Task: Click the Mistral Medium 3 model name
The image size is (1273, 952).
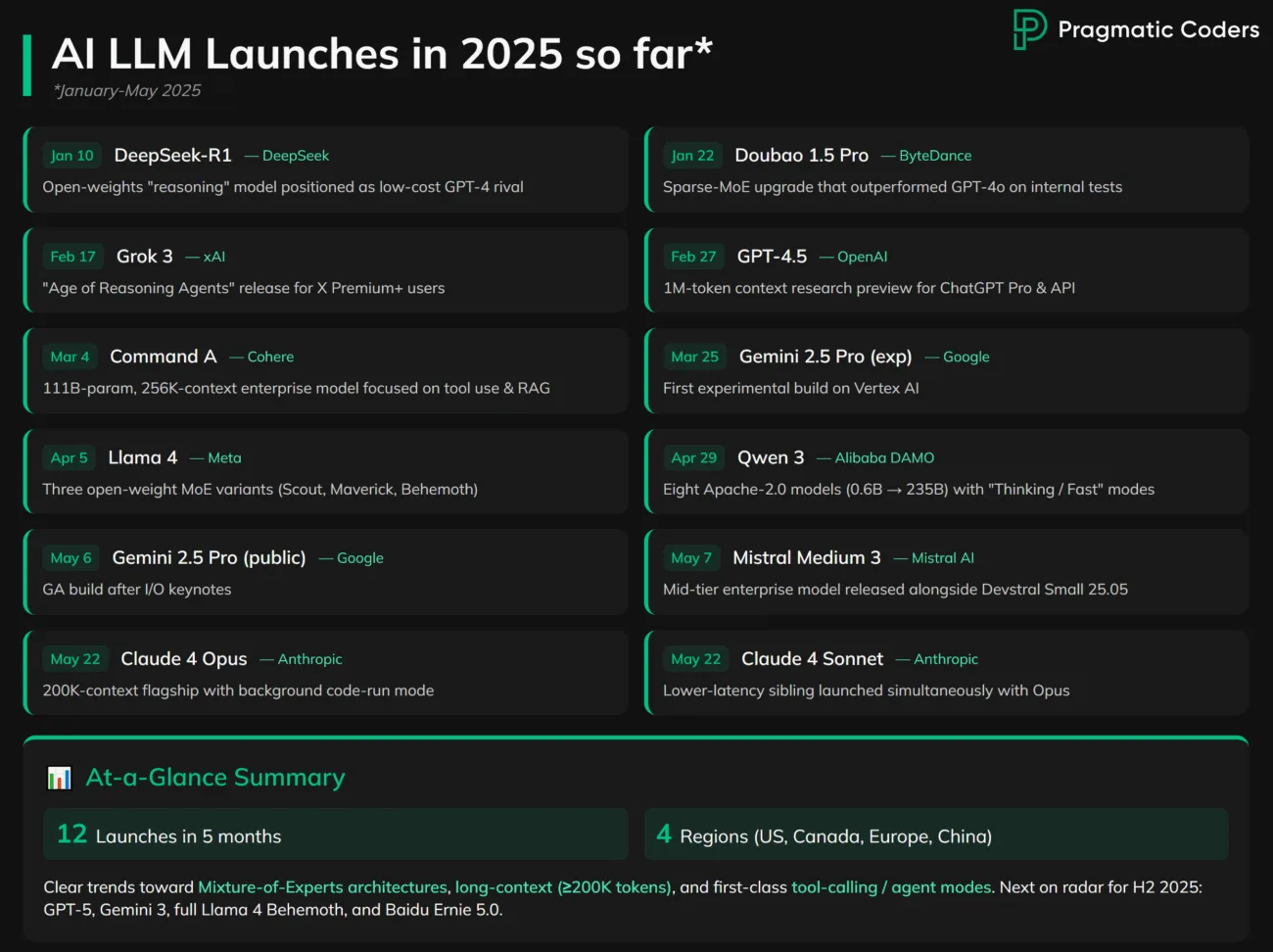Action: [x=807, y=557]
